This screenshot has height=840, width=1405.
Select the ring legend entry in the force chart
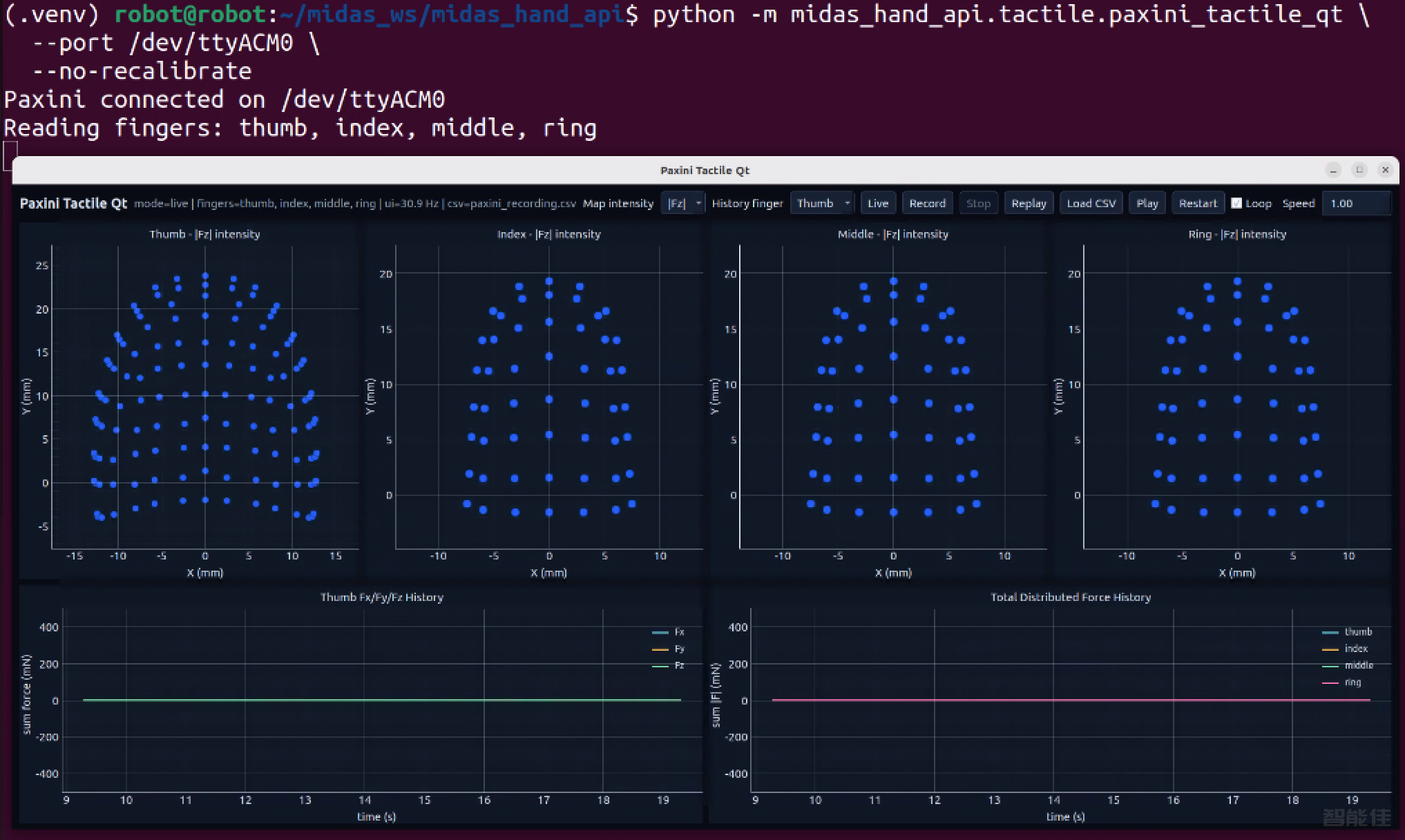coord(1341,682)
